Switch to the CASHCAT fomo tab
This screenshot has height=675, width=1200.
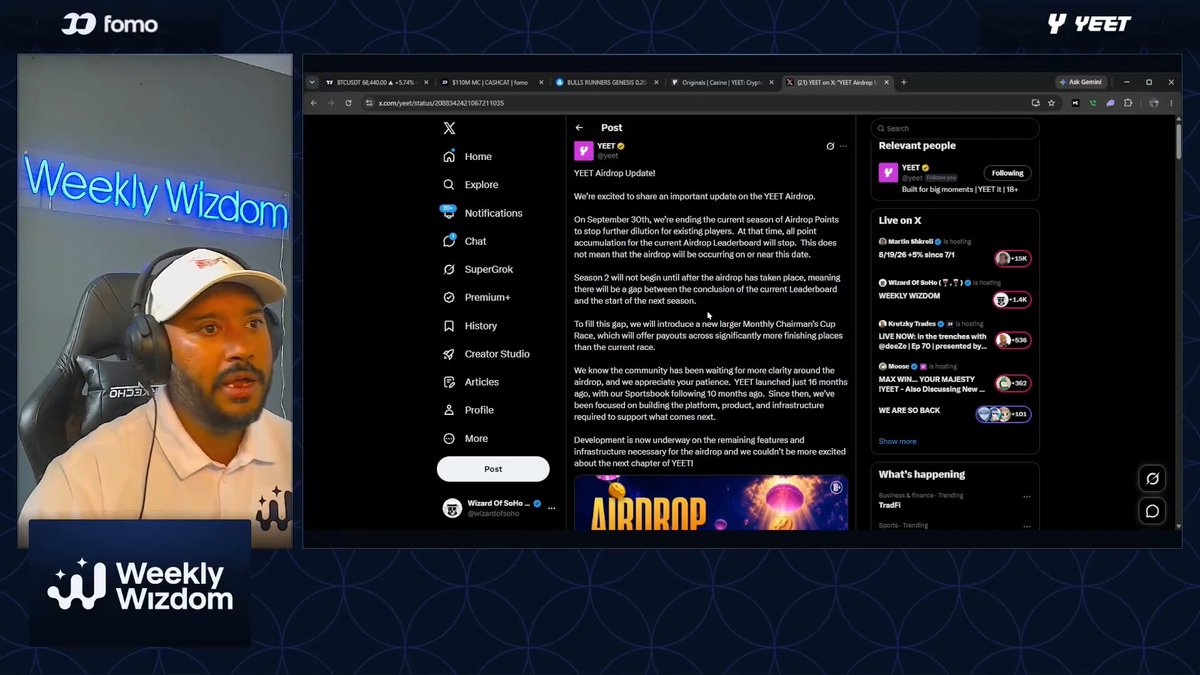click(x=491, y=82)
